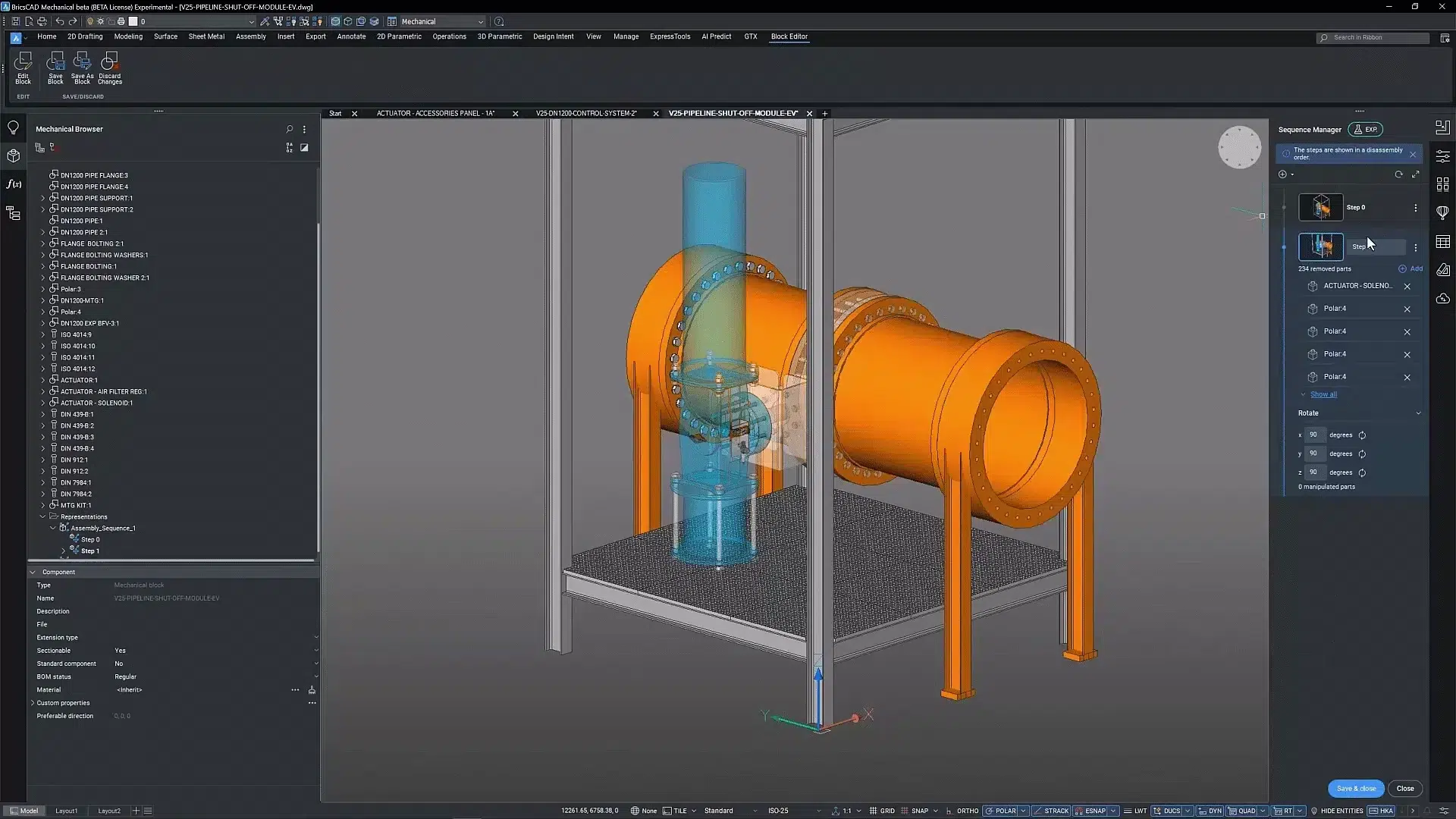Open Step 0 three-dot options menu

click(1415, 208)
